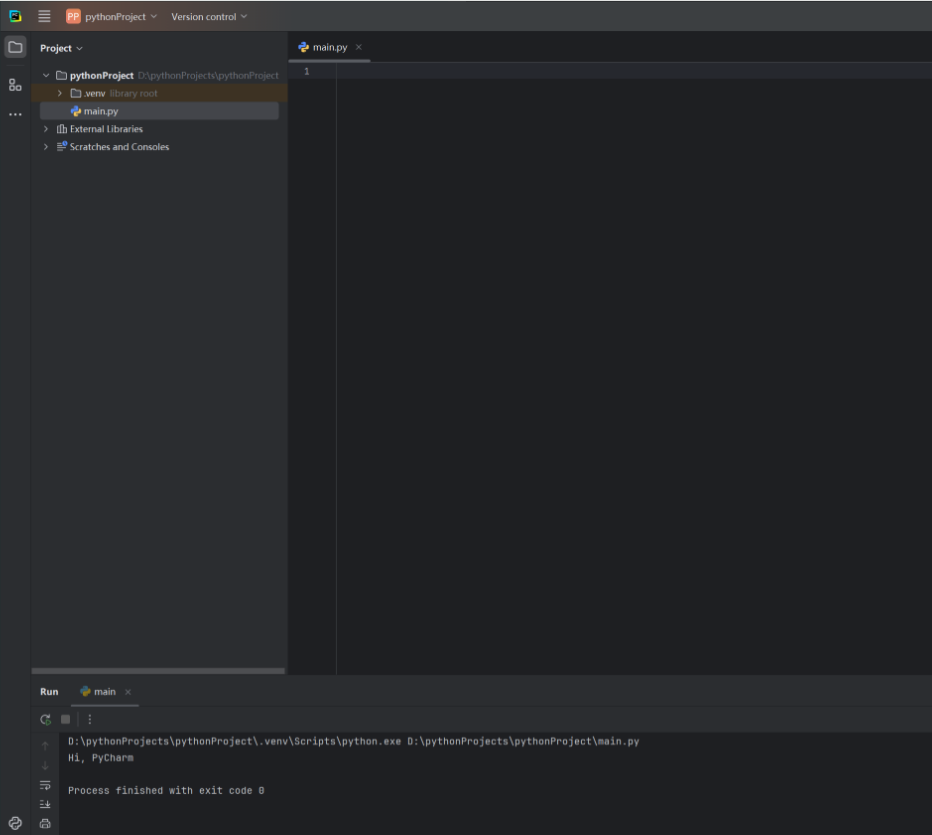Toggle scroll to end in Run console
The height and width of the screenshot is (835, 932).
(45, 804)
